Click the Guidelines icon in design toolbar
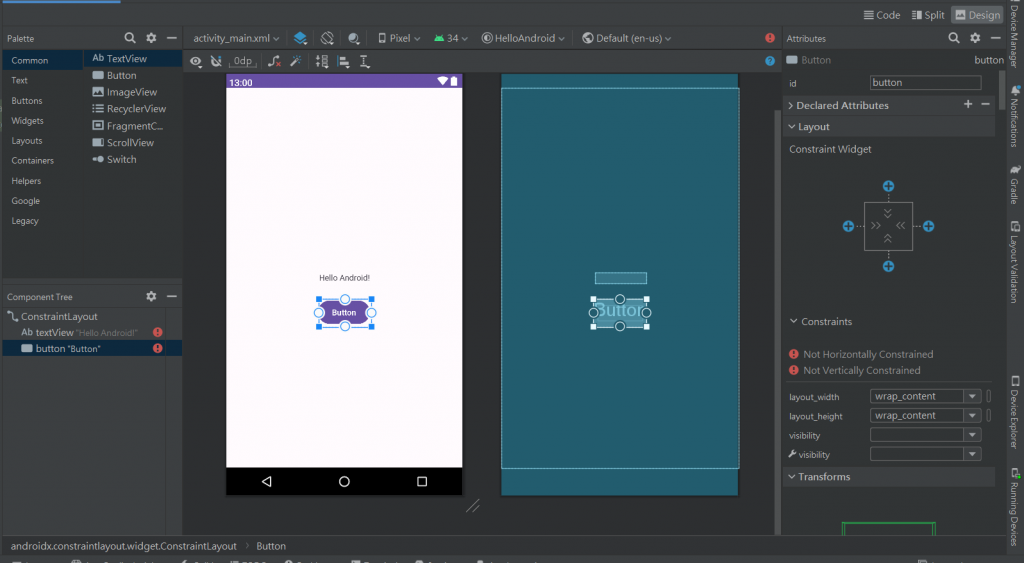The image size is (1024, 563). (x=365, y=61)
